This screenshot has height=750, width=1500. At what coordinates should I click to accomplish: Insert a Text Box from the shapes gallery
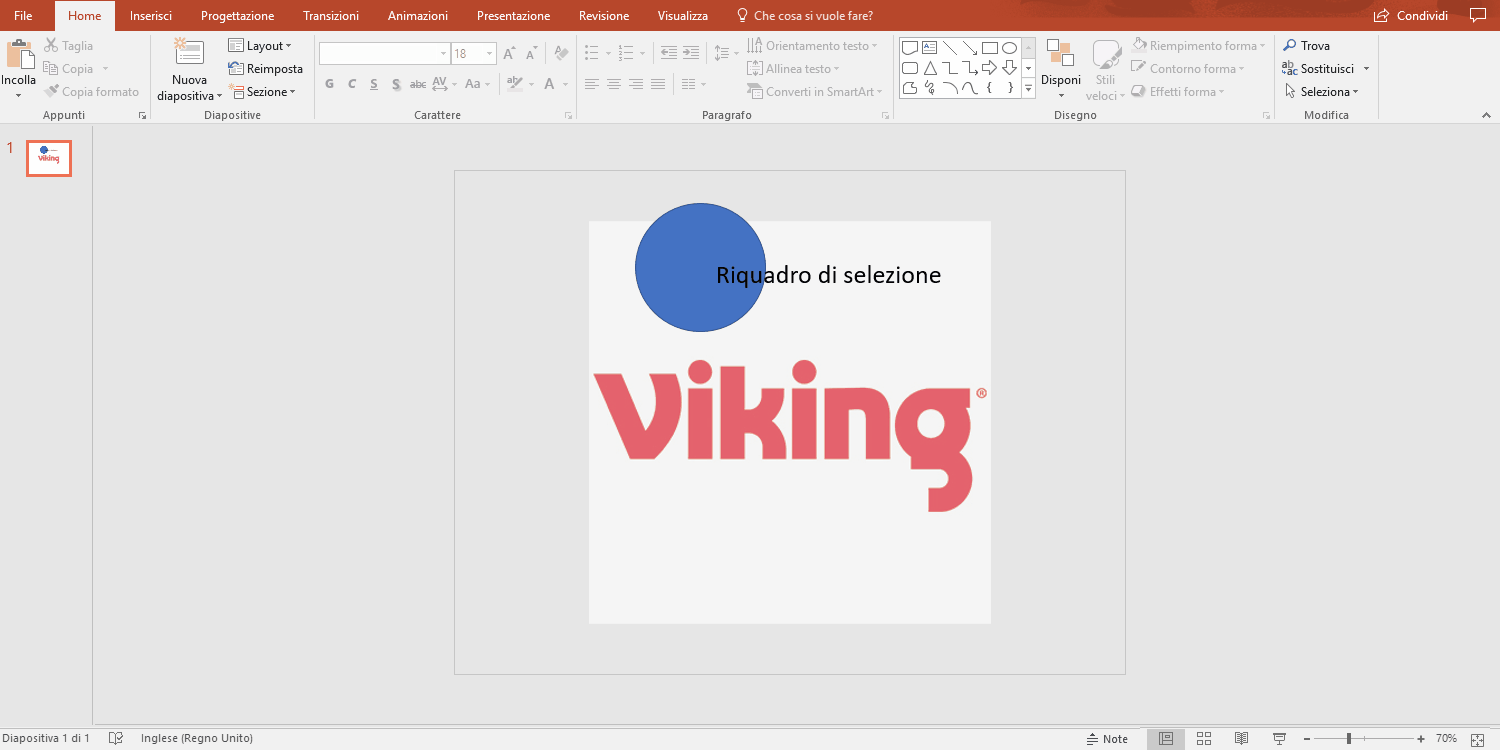(930, 47)
